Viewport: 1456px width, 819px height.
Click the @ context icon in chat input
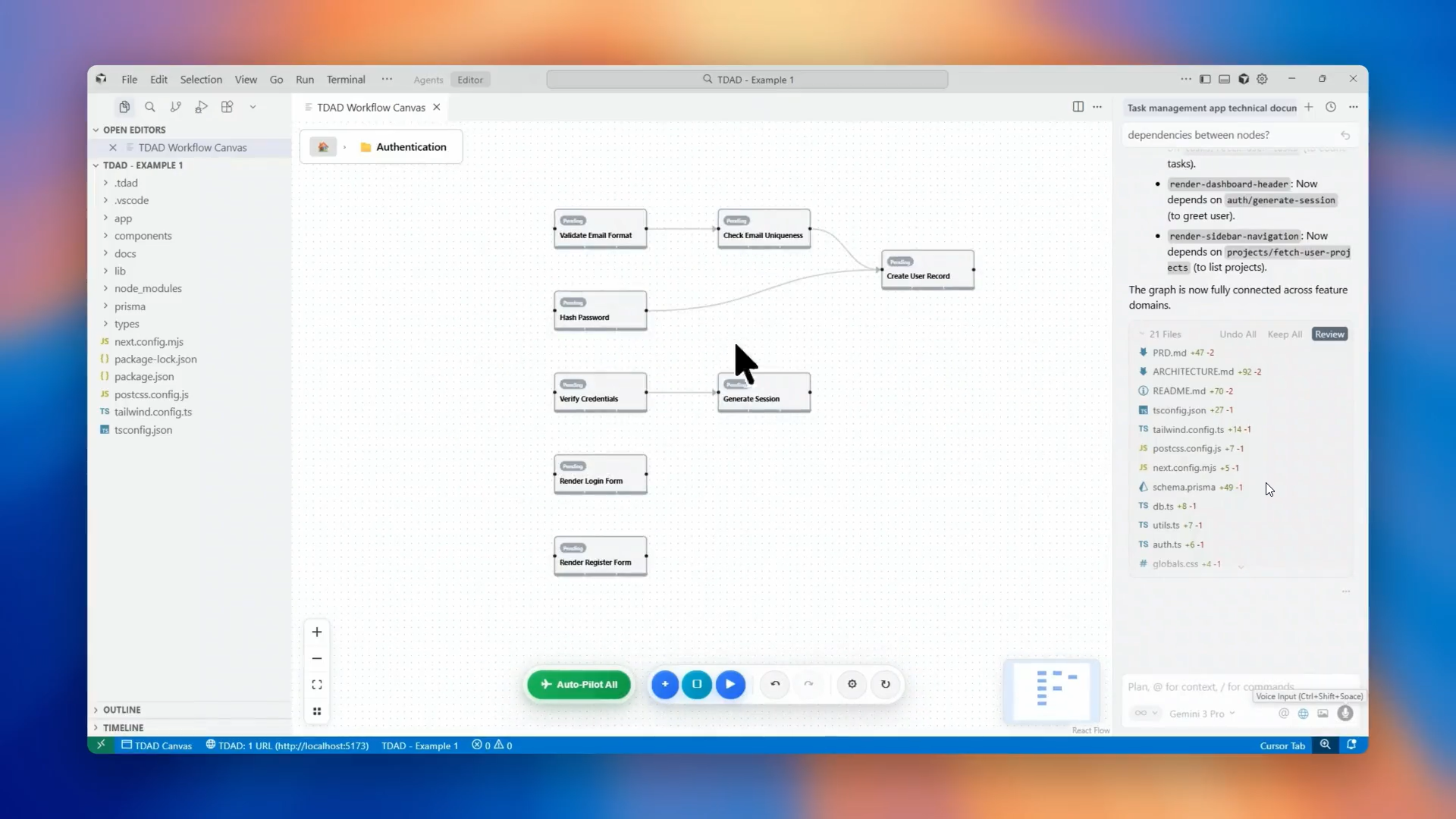(1284, 713)
